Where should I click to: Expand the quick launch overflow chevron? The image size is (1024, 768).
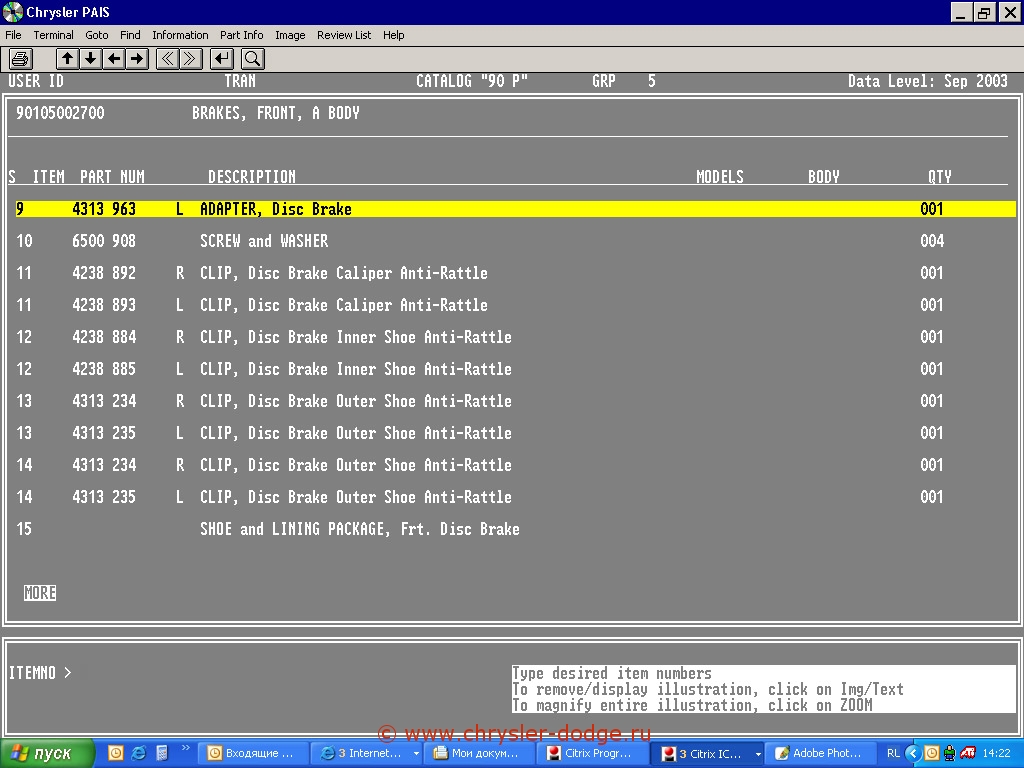(x=186, y=748)
